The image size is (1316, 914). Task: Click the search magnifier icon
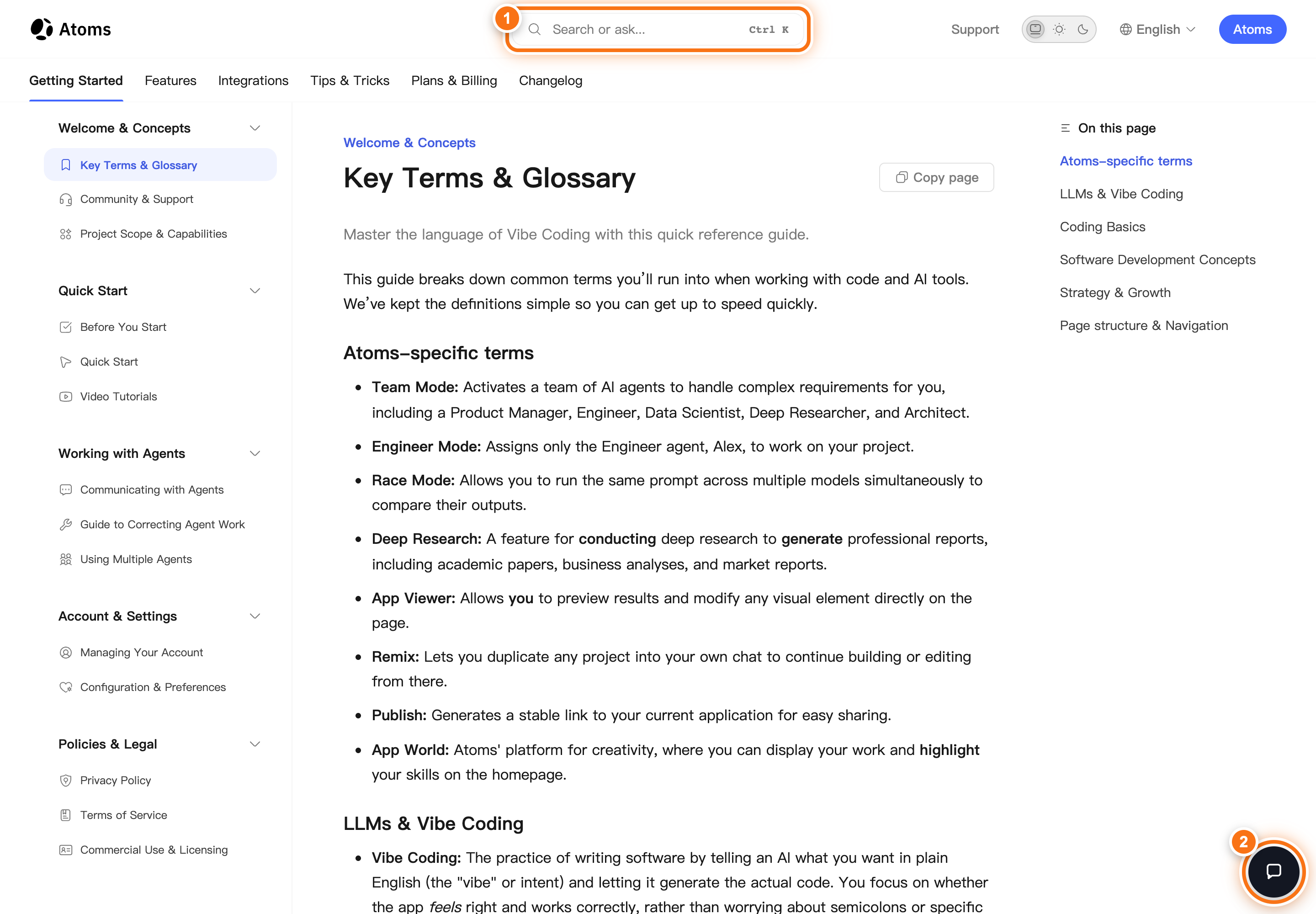point(534,29)
